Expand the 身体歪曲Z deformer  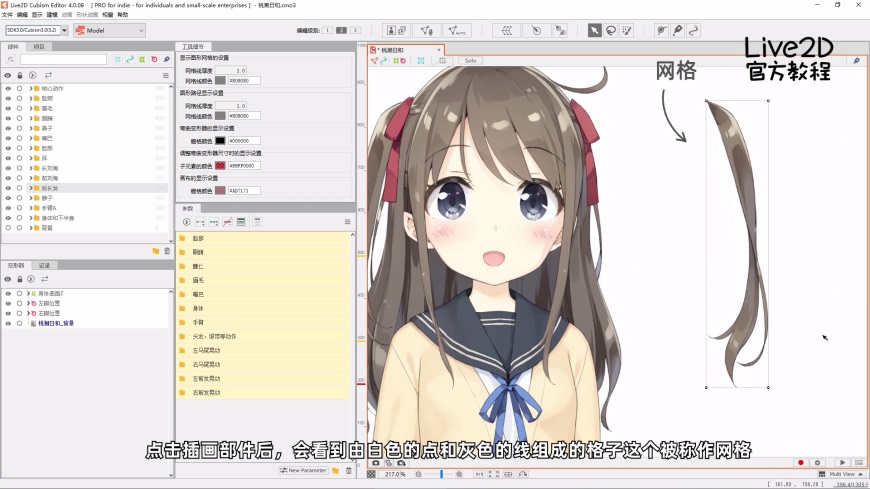point(28,293)
